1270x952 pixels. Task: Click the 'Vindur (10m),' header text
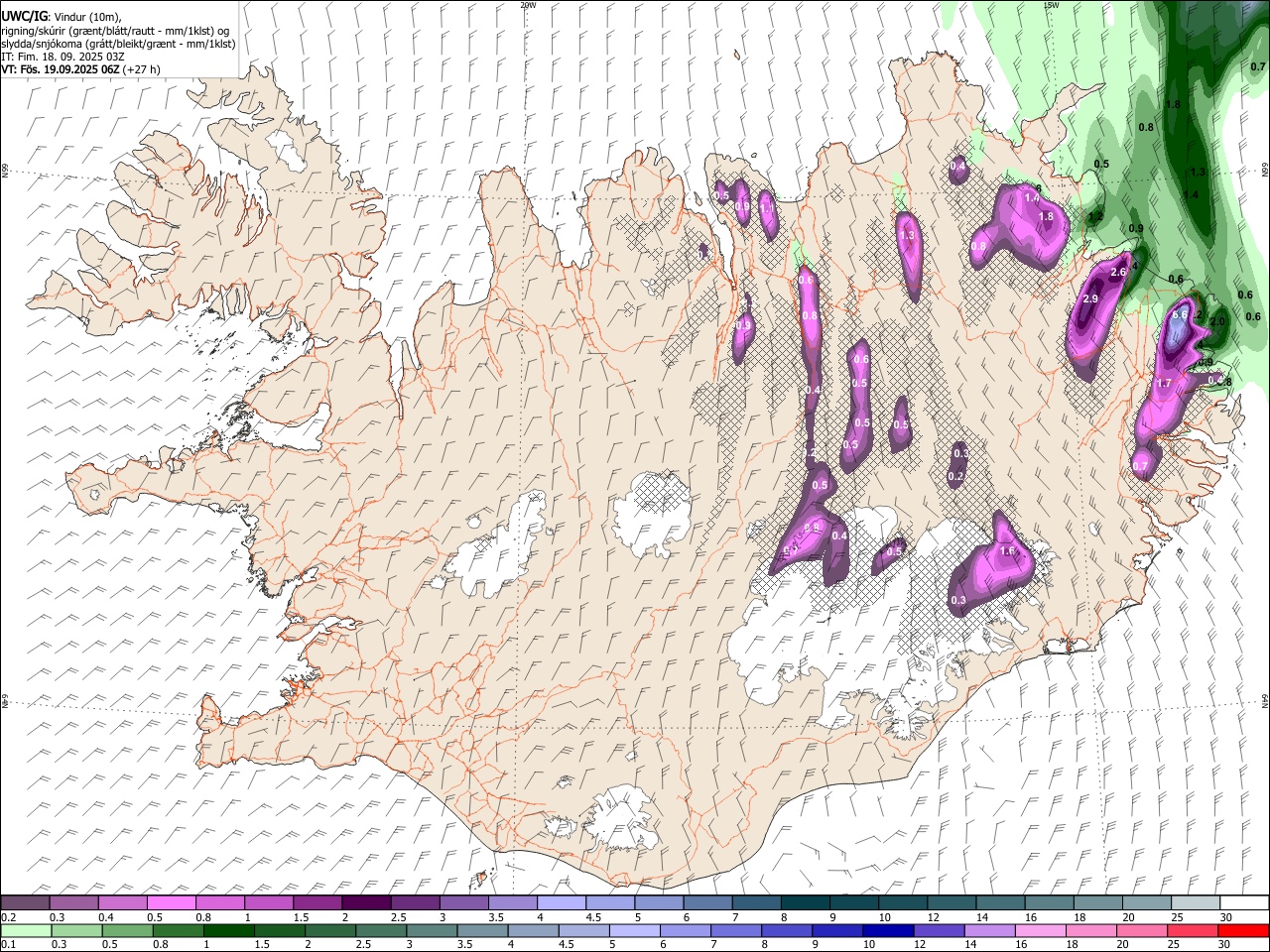[87, 17]
